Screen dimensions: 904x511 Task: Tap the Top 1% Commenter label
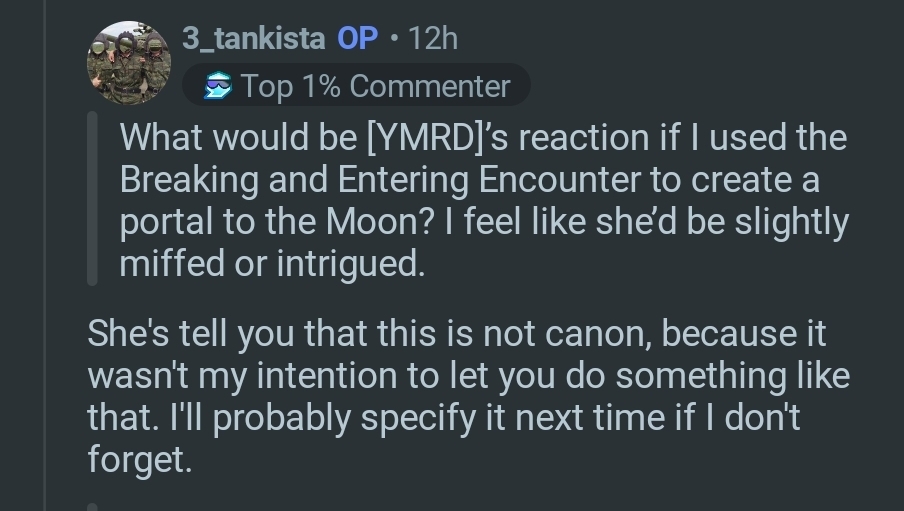[376, 86]
